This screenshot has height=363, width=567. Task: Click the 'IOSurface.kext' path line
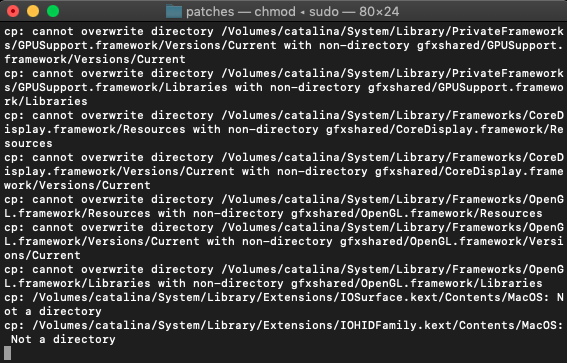[284, 297]
